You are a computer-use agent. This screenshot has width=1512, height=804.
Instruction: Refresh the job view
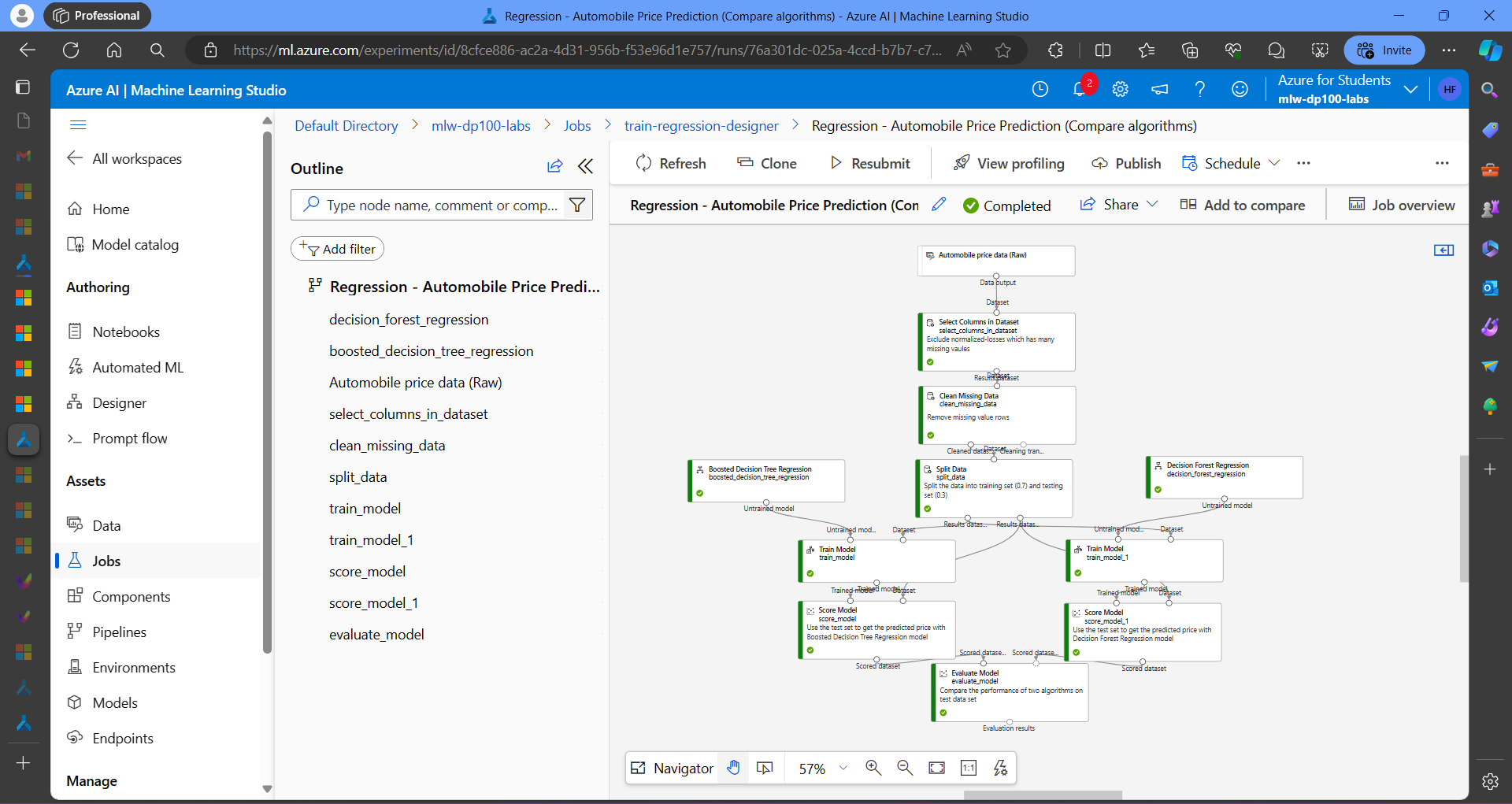[671, 163]
